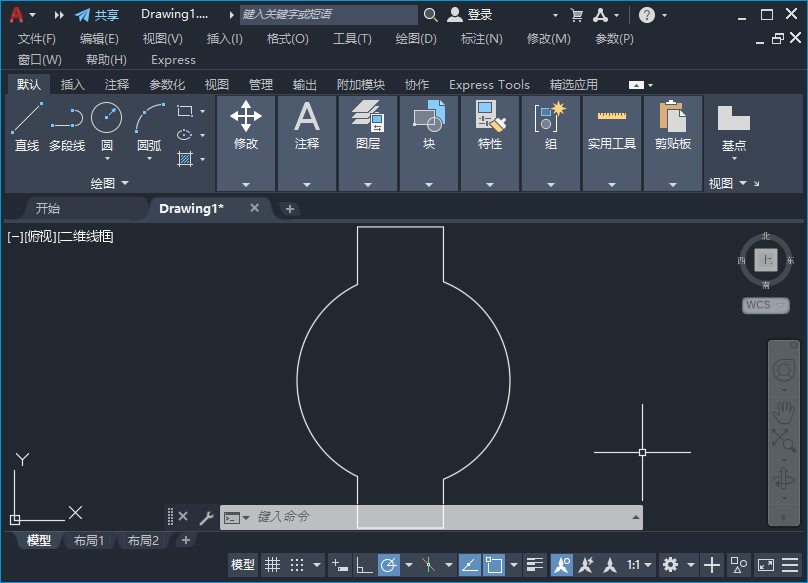The image size is (808, 583).
Task: Switch to the Insert (插入) ribbon tab
Action: (x=73, y=85)
